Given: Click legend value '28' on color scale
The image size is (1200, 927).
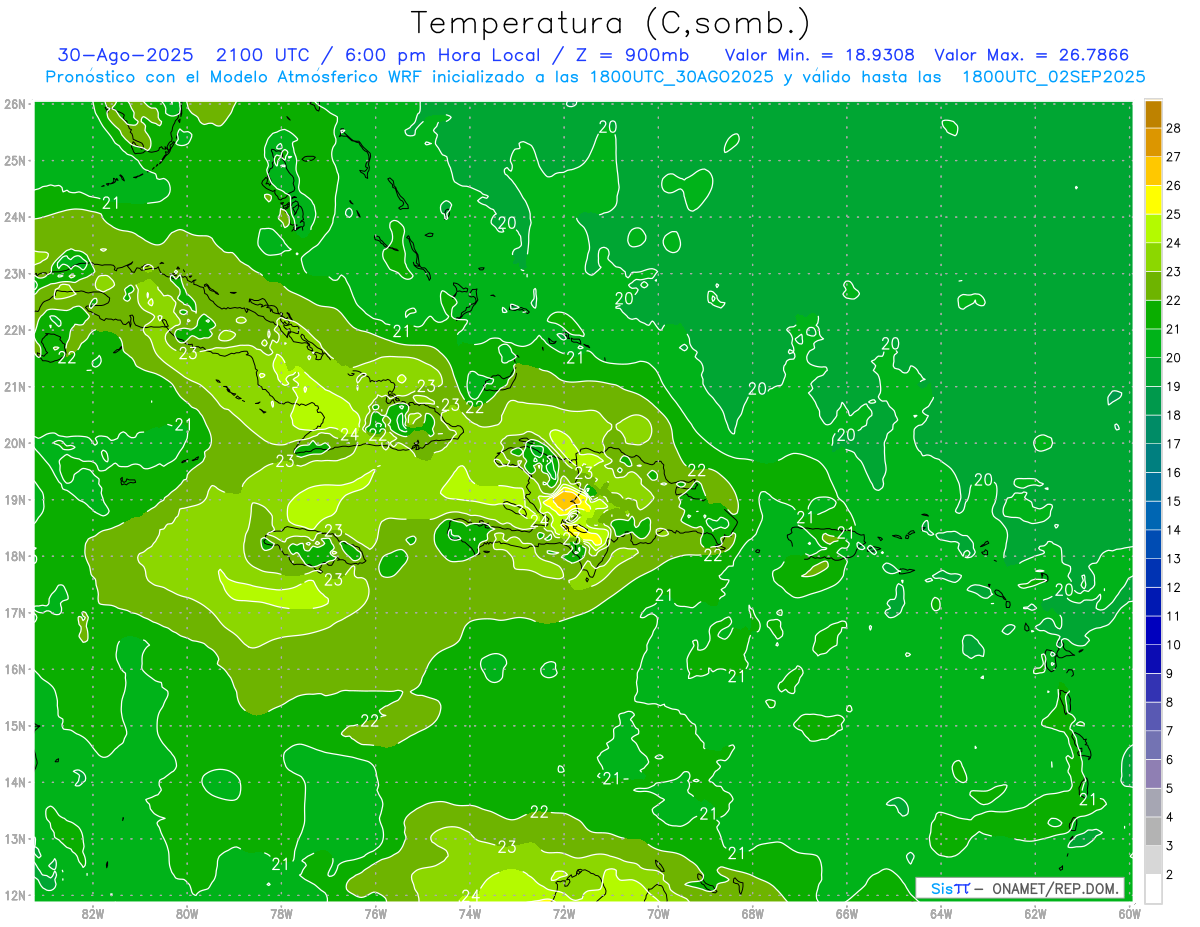Looking at the screenshot, I should [1174, 127].
